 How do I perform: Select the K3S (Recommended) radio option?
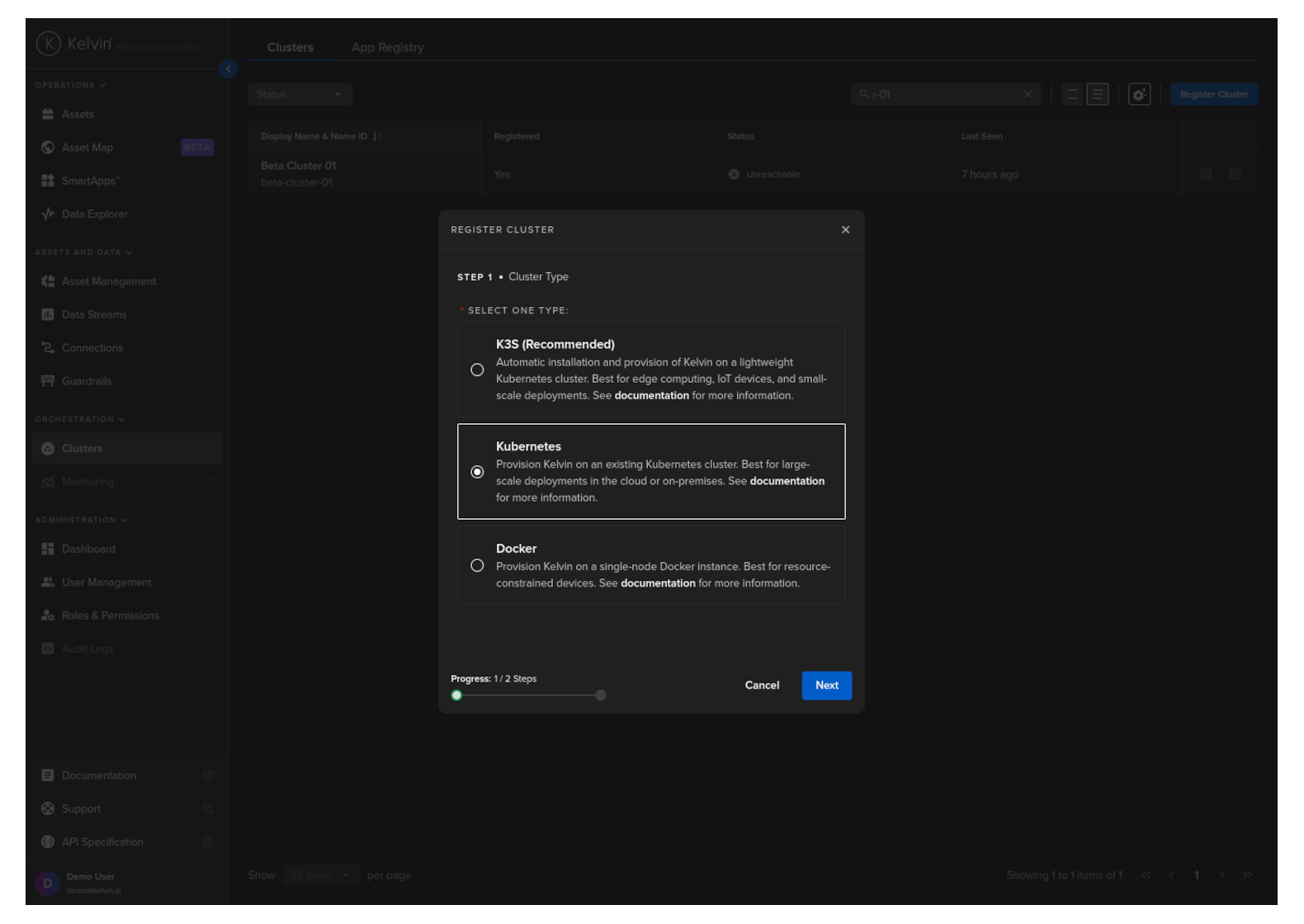477,370
